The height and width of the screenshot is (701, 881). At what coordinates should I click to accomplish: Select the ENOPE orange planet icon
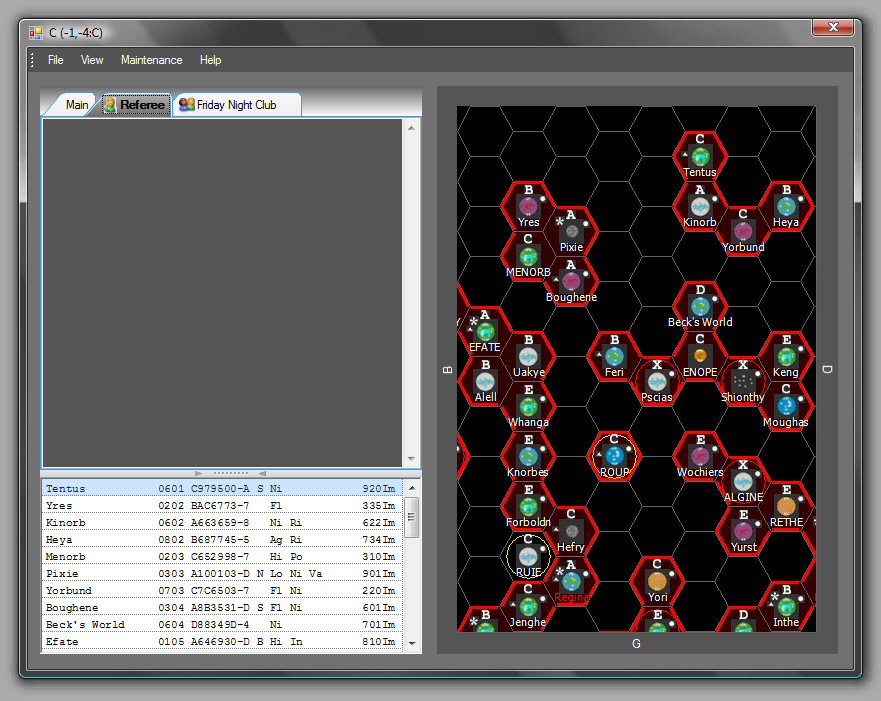[x=700, y=356]
